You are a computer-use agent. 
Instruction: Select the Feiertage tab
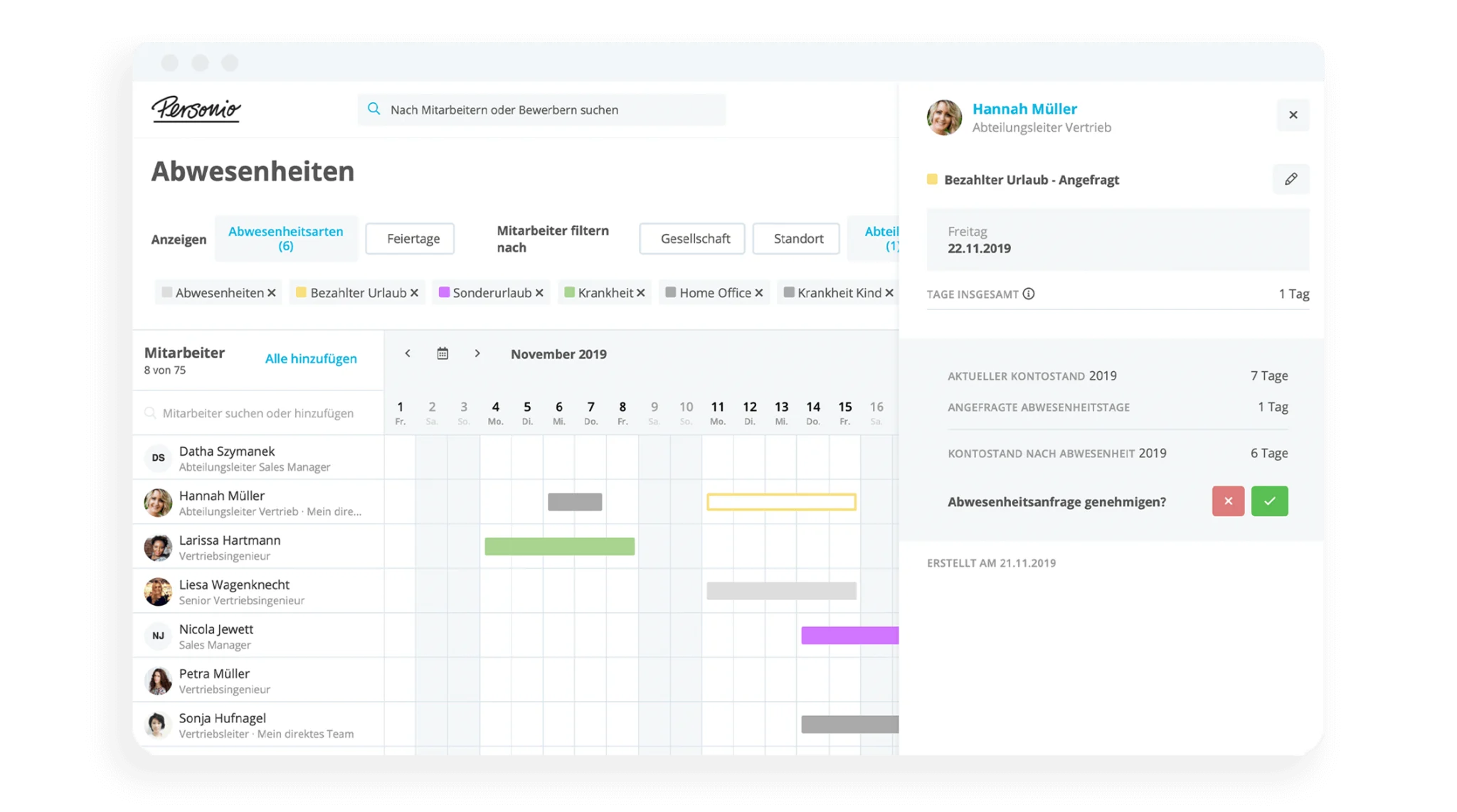(410, 238)
